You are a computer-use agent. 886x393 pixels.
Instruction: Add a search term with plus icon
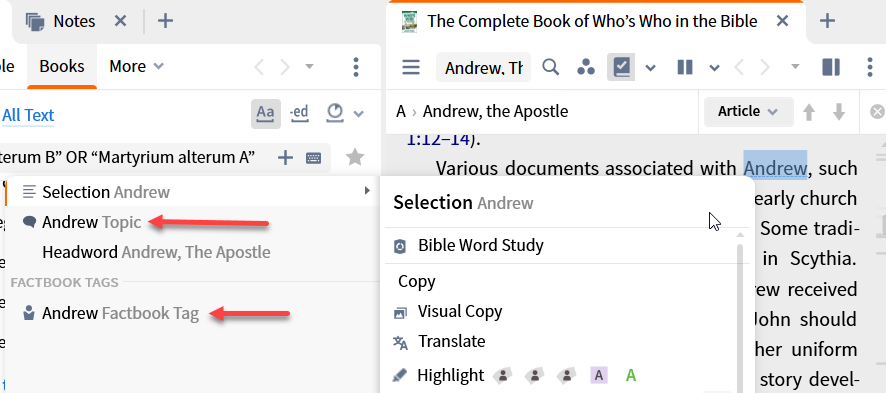[285, 158]
